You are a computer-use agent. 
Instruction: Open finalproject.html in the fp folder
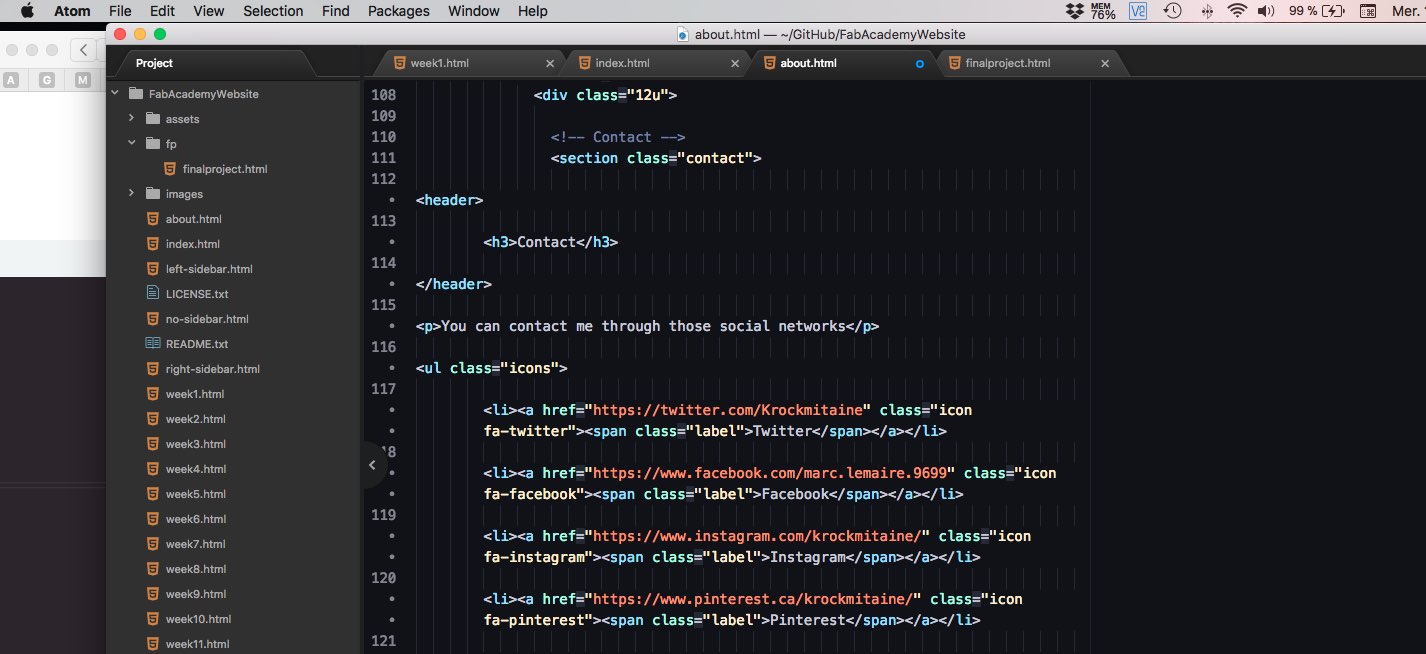click(x=225, y=169)
